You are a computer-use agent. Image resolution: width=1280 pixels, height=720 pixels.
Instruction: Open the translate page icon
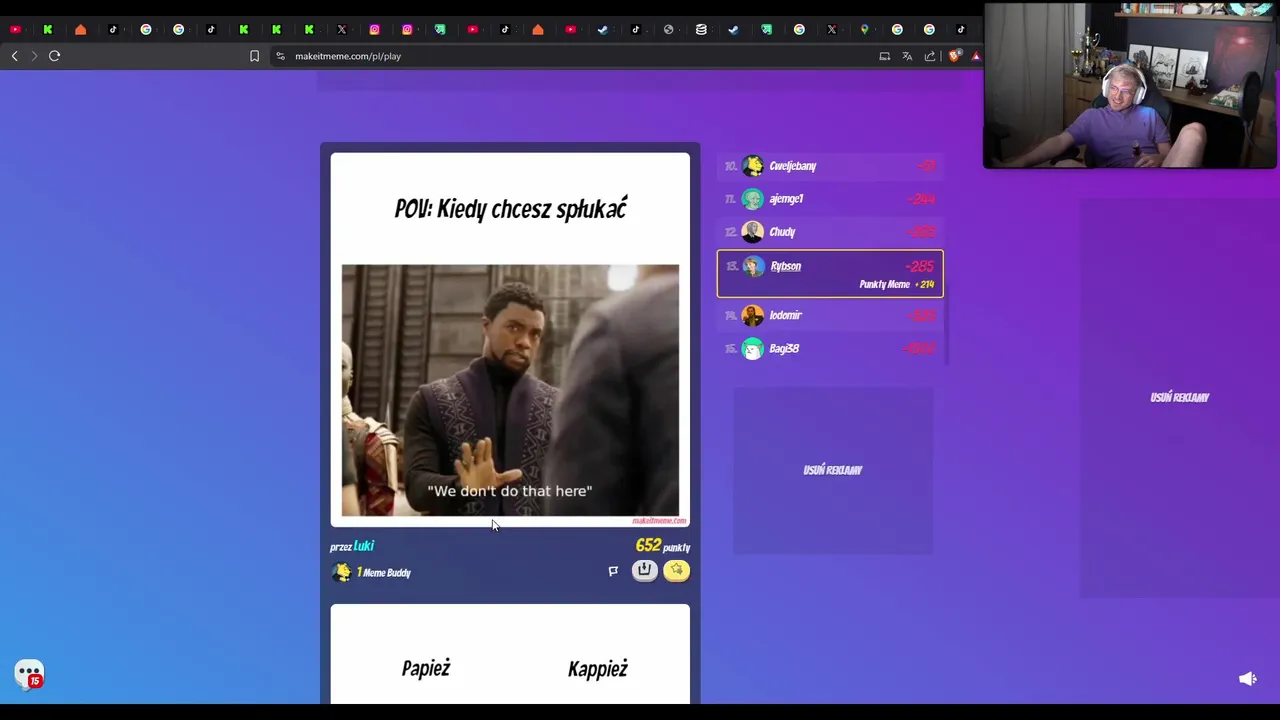907,56
